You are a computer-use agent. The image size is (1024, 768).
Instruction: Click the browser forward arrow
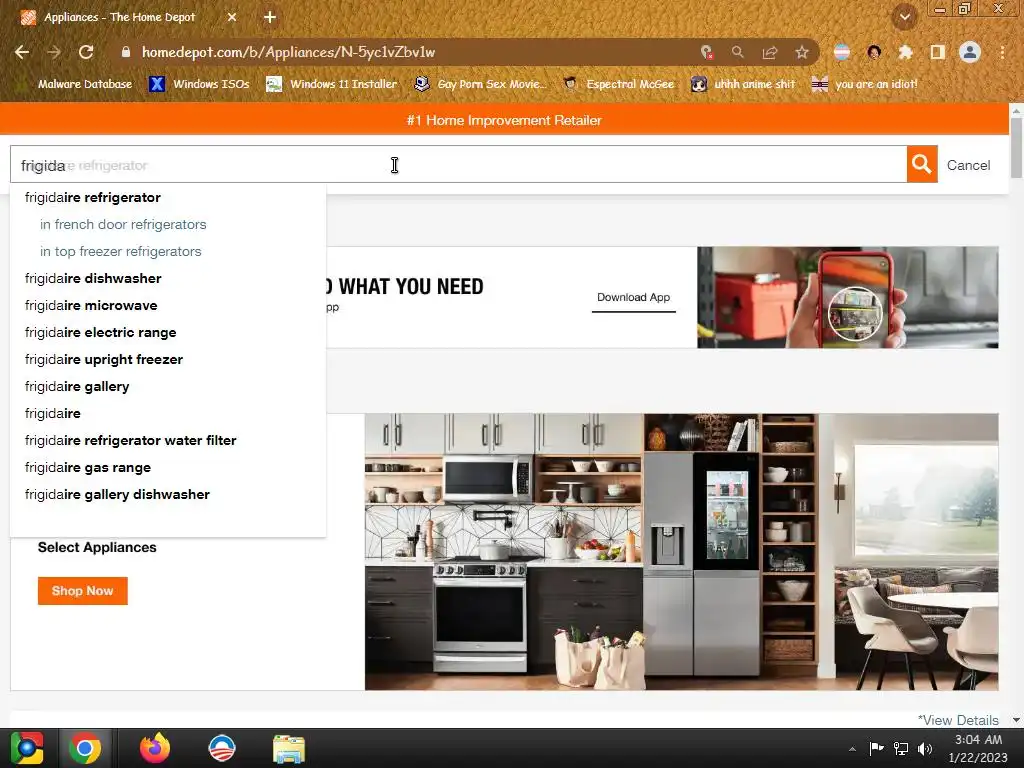(x=54, y=52)
